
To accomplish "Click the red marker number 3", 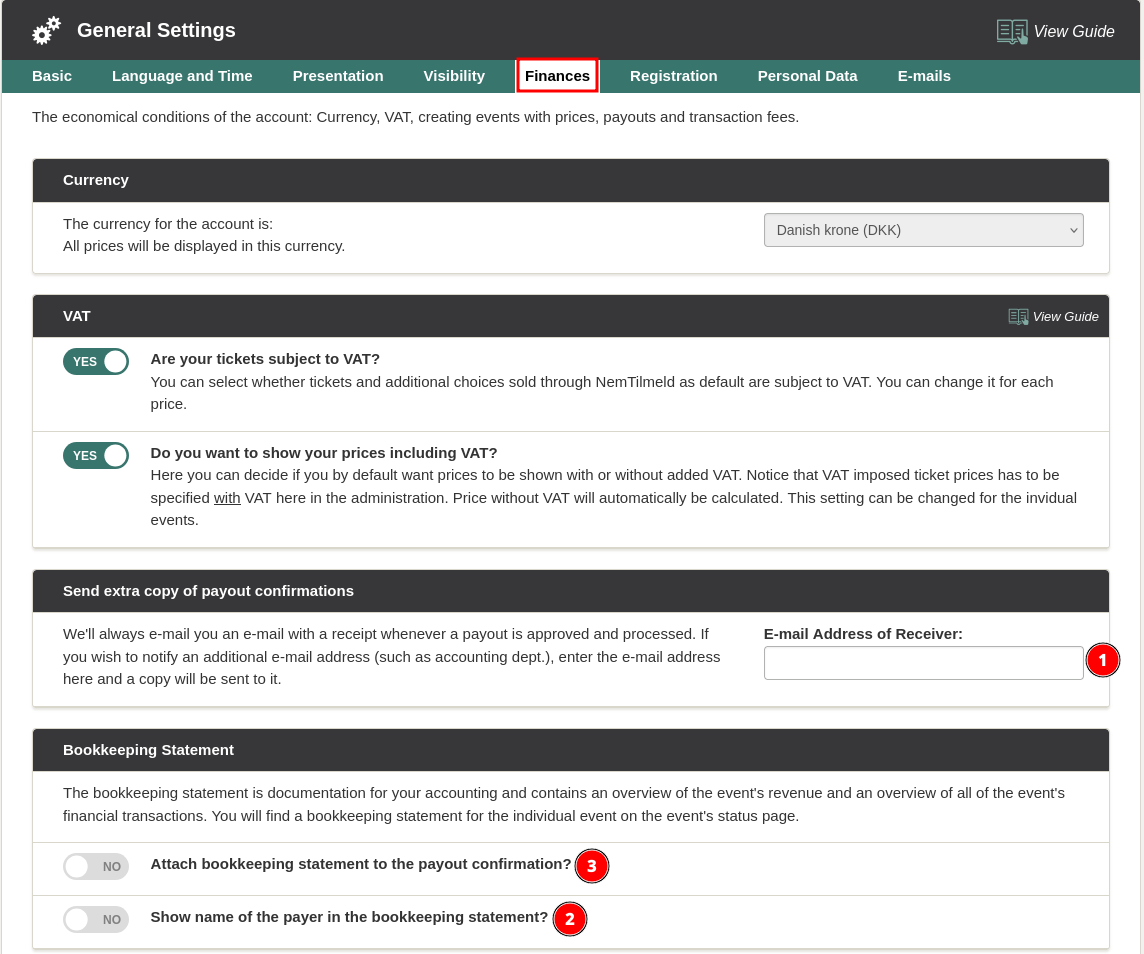I will coord(591,866).
